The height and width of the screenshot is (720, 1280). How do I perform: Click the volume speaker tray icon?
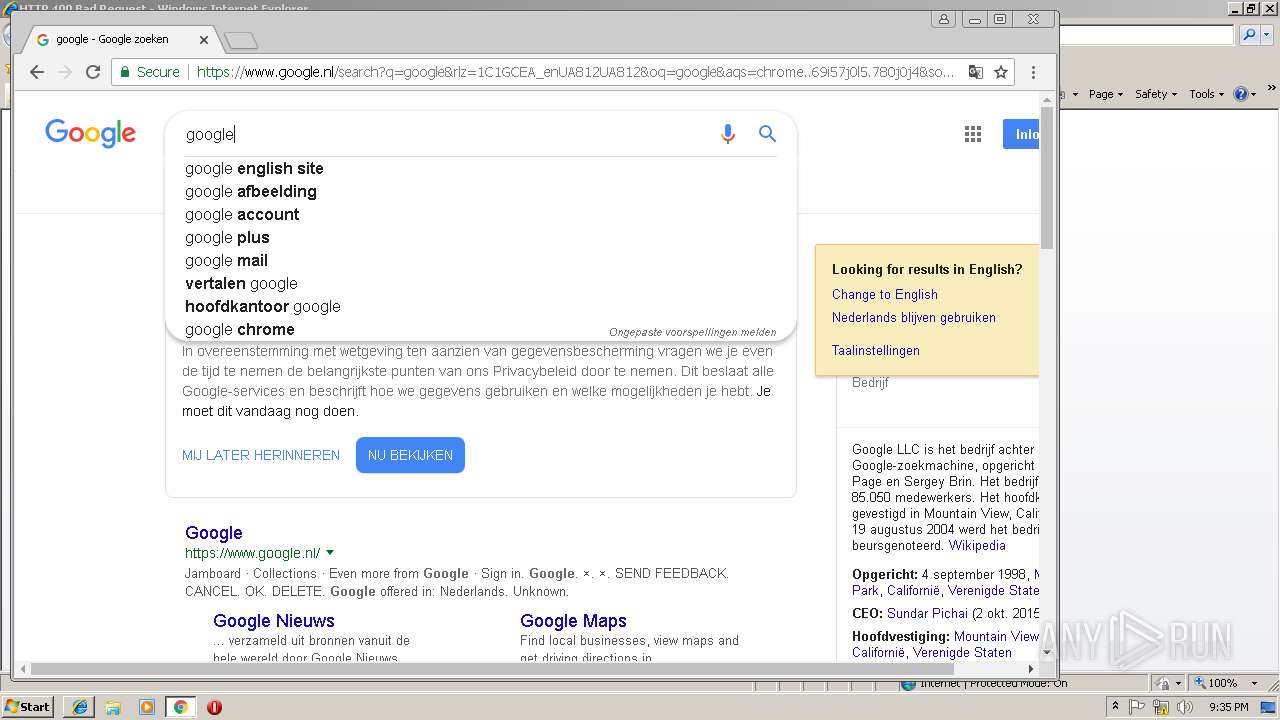[x=1186, y=707]
